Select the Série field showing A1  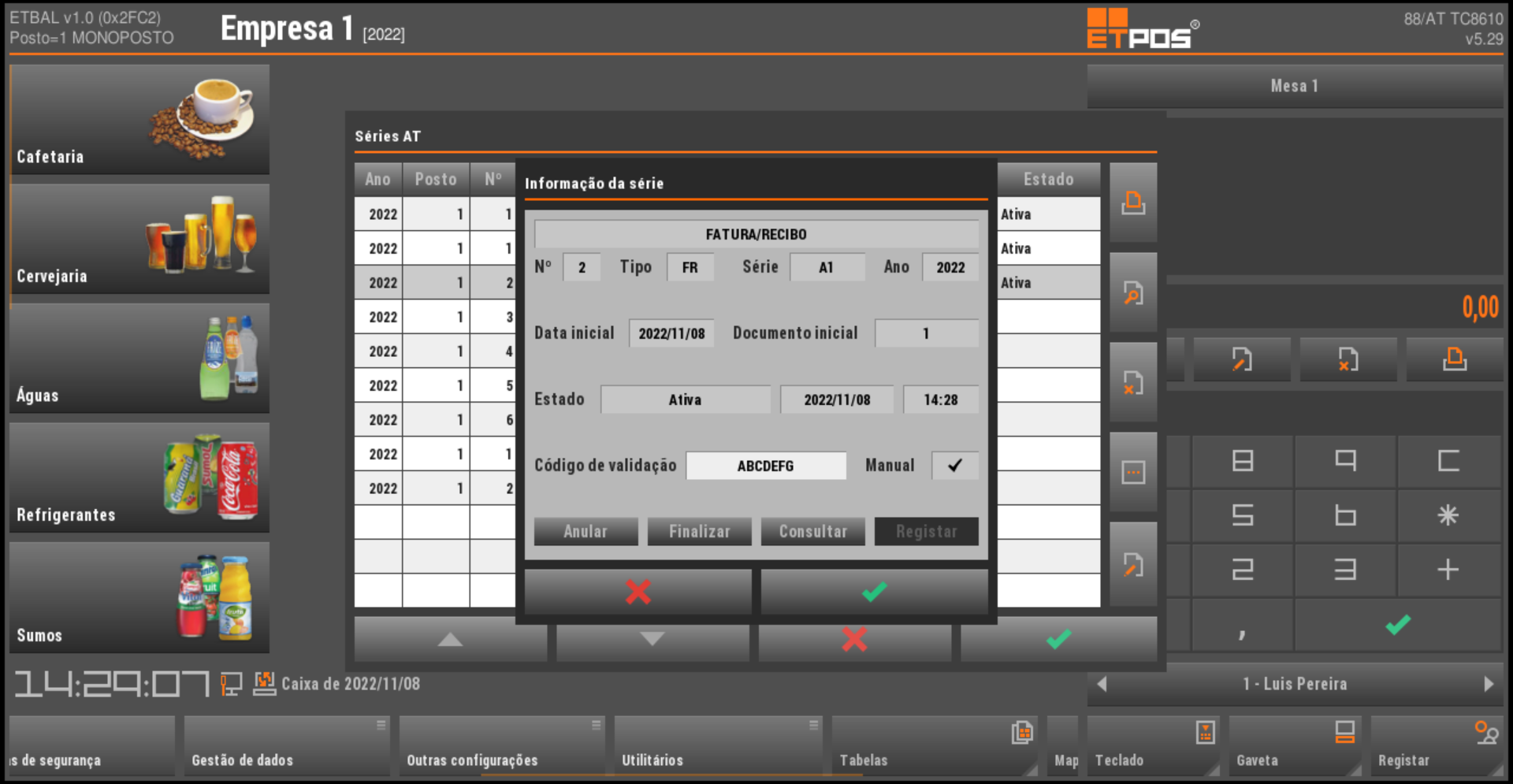(x=827, y=267)
